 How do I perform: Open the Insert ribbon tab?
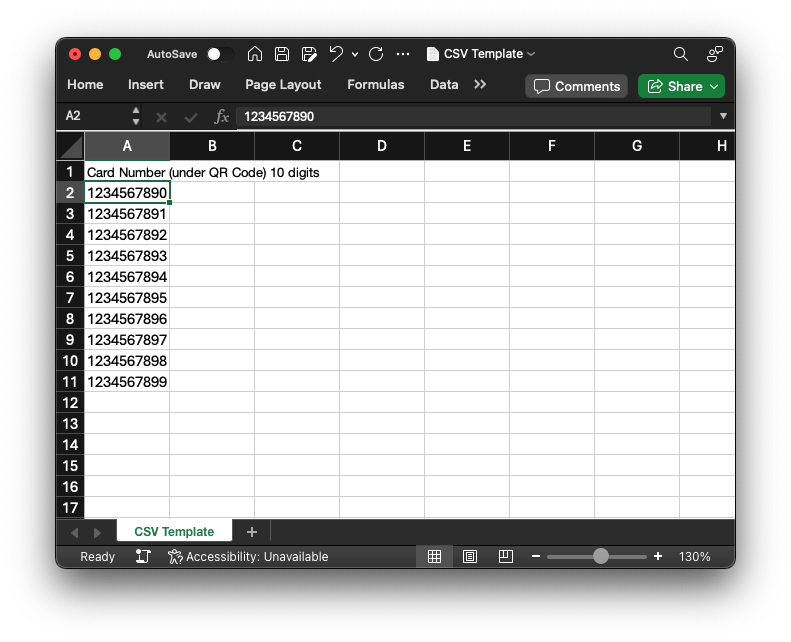(146, 85)
